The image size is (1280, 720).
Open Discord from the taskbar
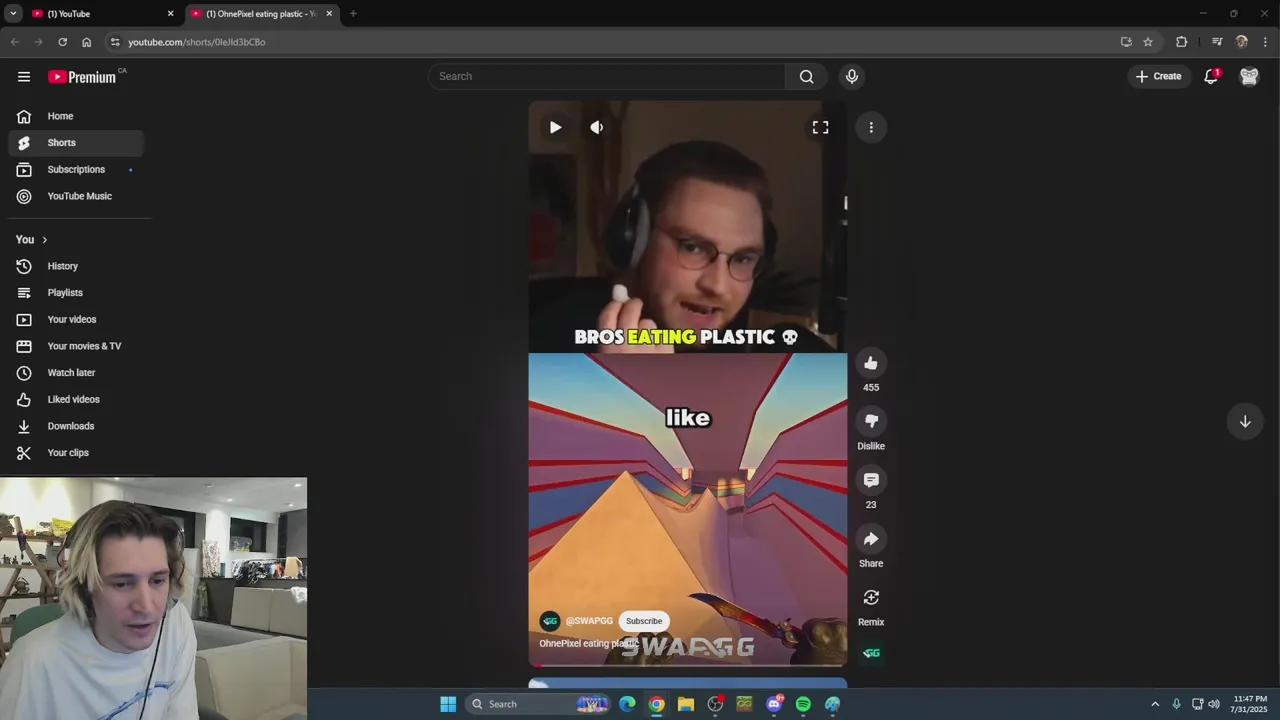774,704
